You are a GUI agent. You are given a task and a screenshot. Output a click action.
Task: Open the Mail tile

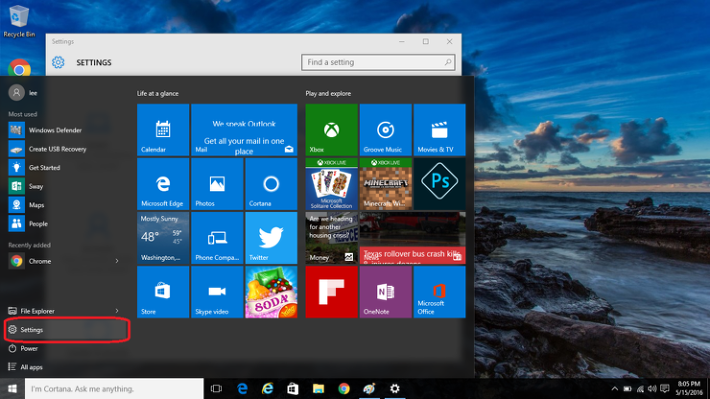(x=244, y=130)
